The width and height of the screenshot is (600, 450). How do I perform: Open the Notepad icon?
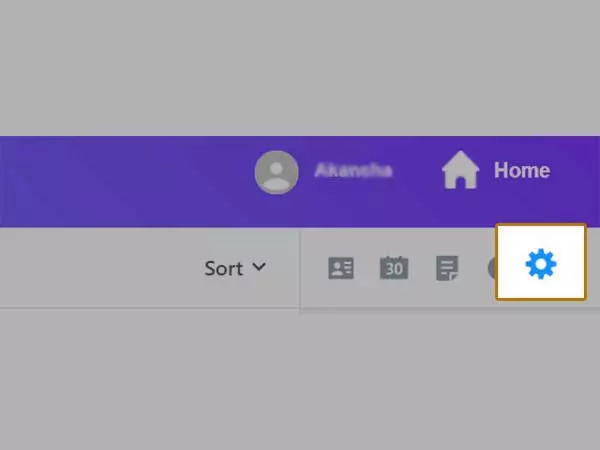[447, 268]
